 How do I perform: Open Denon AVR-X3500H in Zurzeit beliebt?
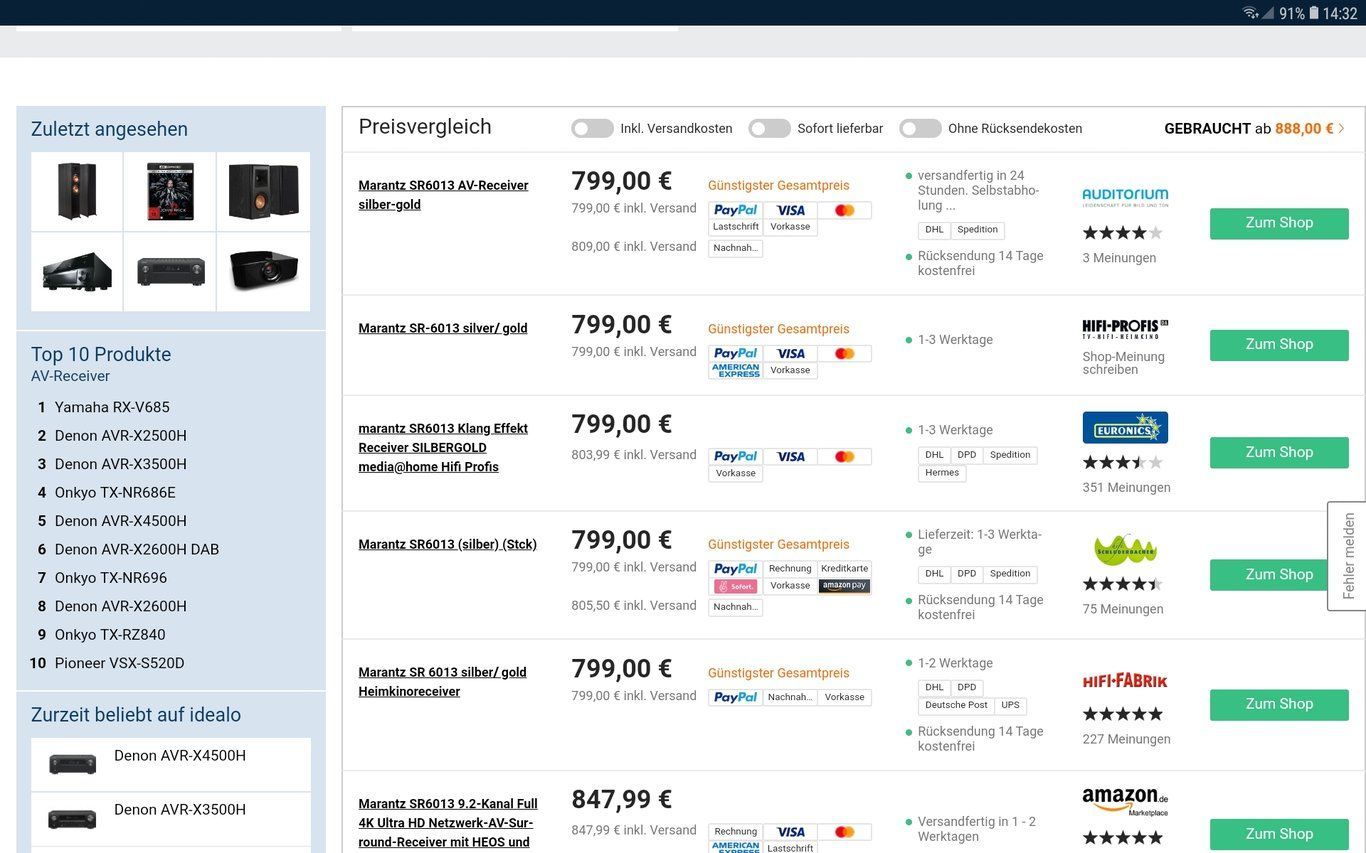[180, 810]
